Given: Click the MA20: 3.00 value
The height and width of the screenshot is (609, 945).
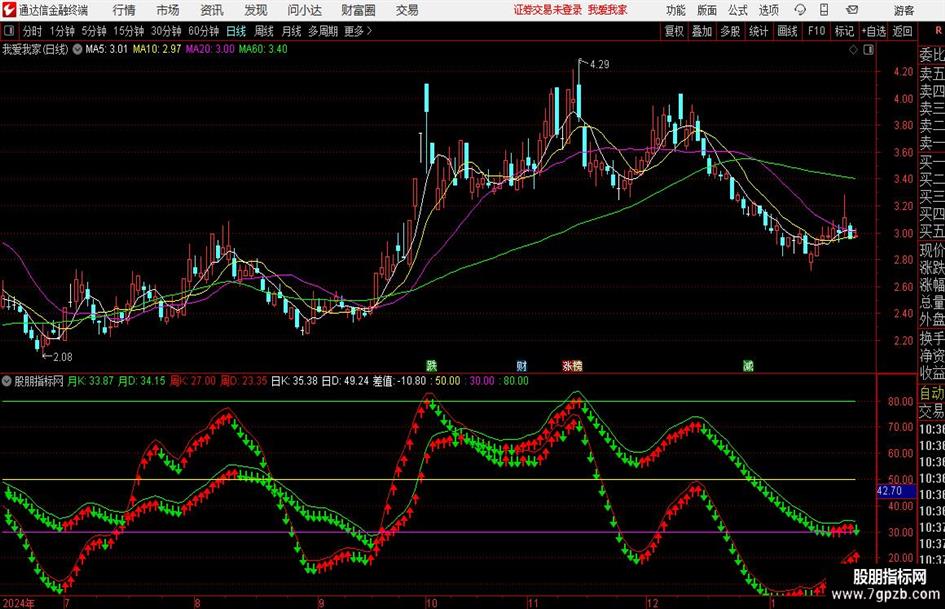Looking at the screenshot, I should tap(210, 49).
